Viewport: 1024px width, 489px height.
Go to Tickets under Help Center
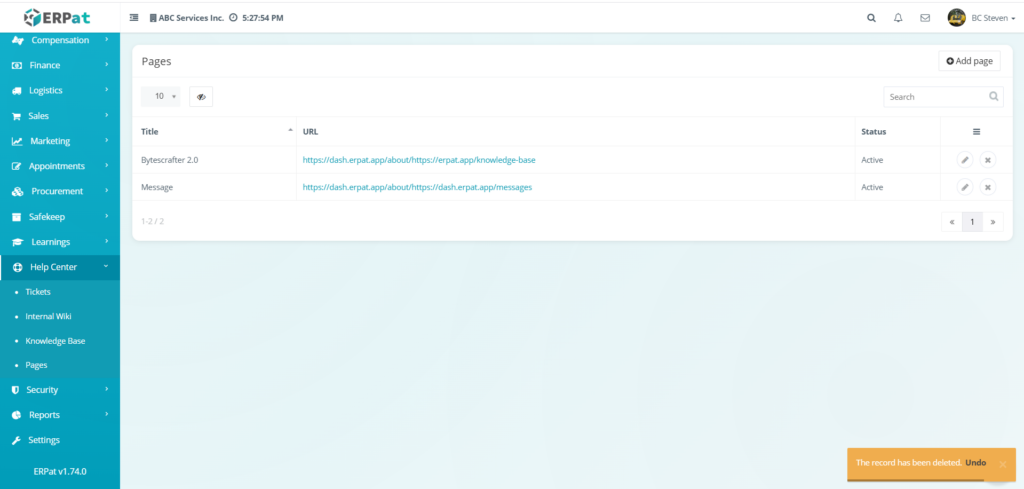38,292
